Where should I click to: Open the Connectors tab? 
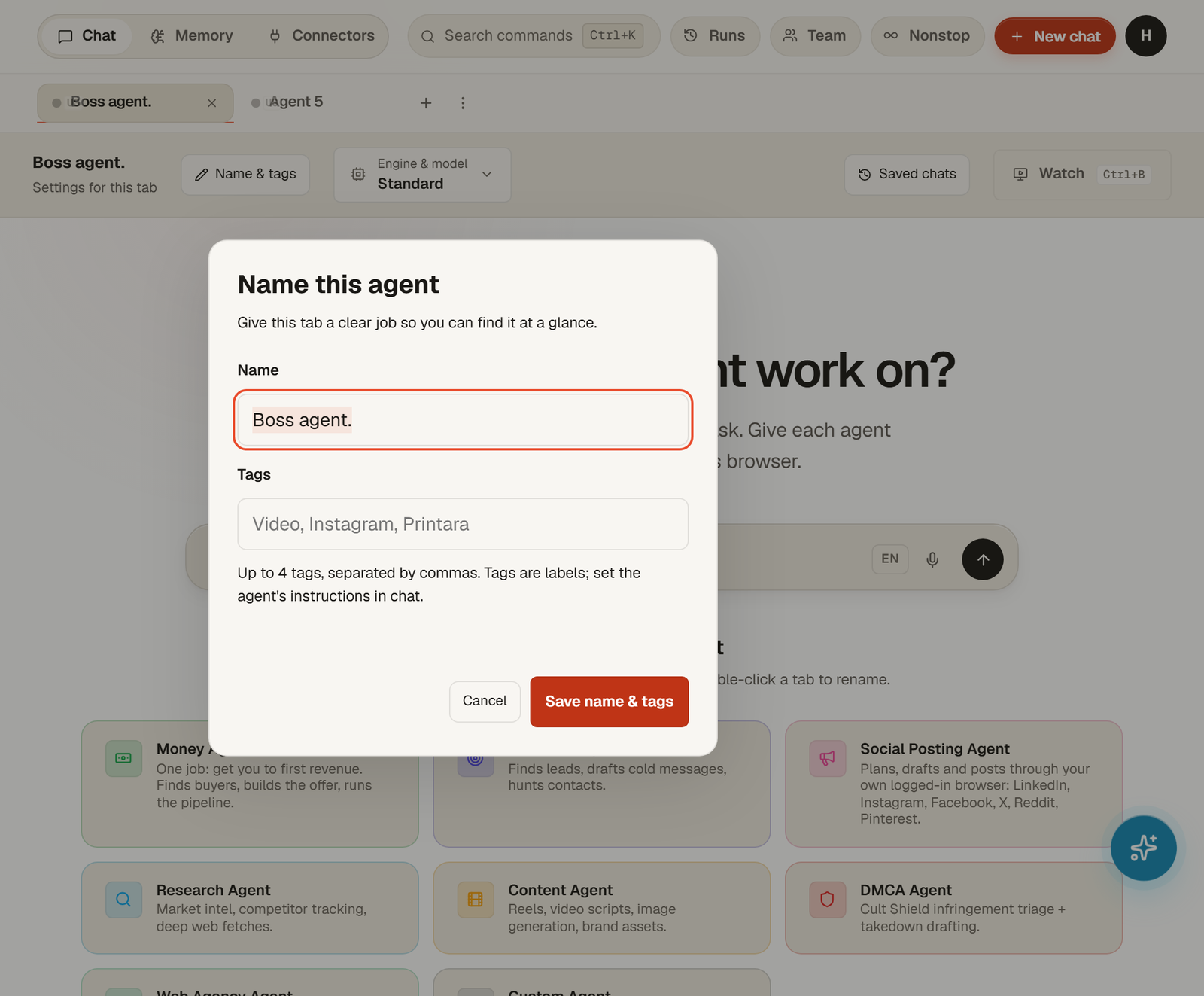point(321,36)
